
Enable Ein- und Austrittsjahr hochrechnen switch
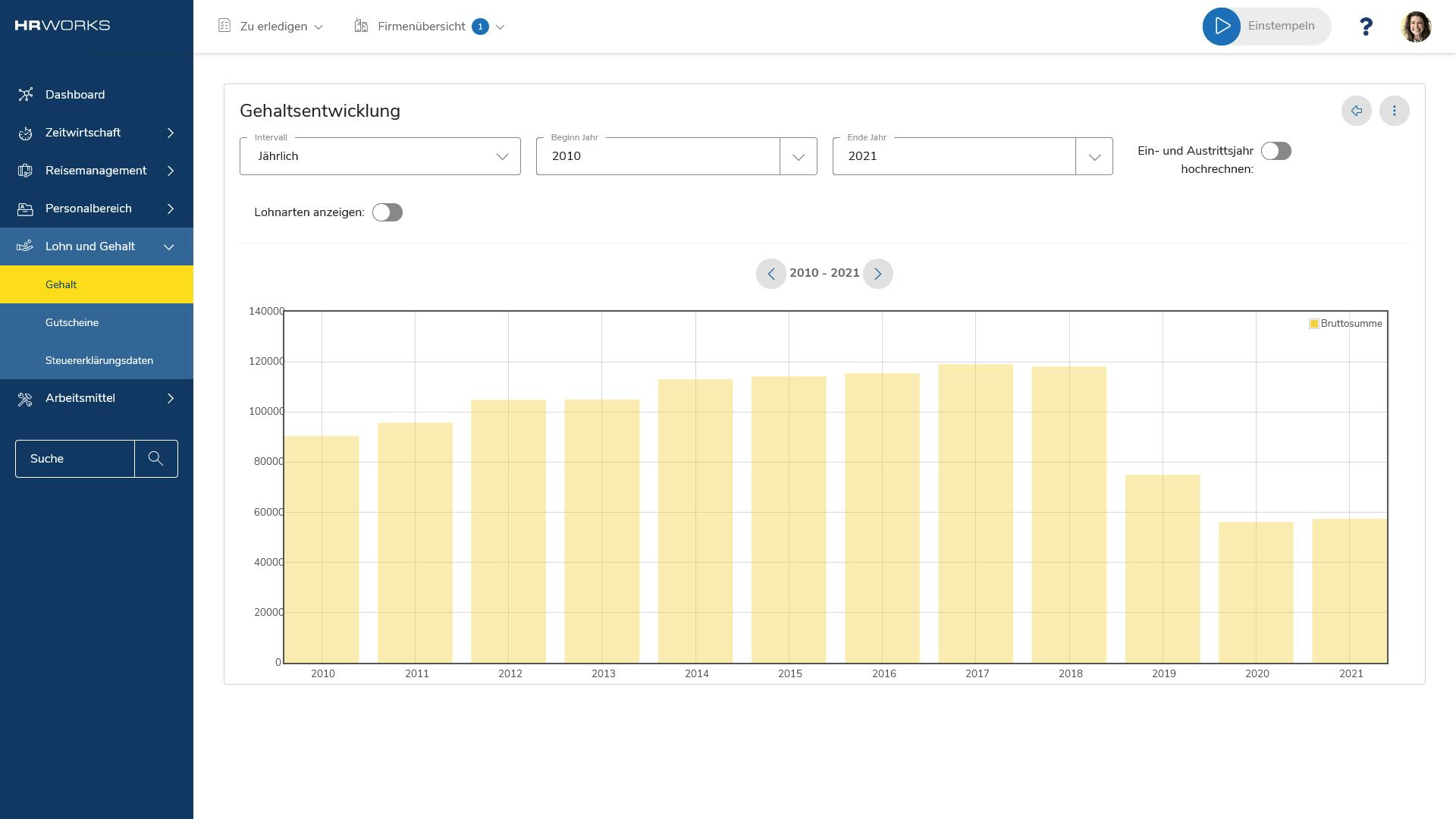click(1276, 151)
